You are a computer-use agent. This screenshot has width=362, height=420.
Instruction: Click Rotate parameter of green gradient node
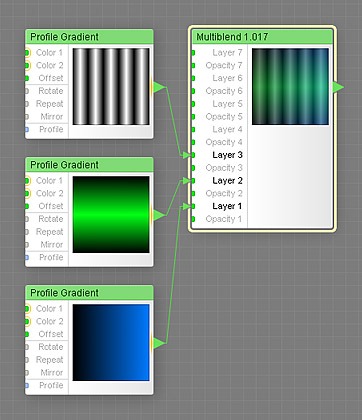point(51,219)
